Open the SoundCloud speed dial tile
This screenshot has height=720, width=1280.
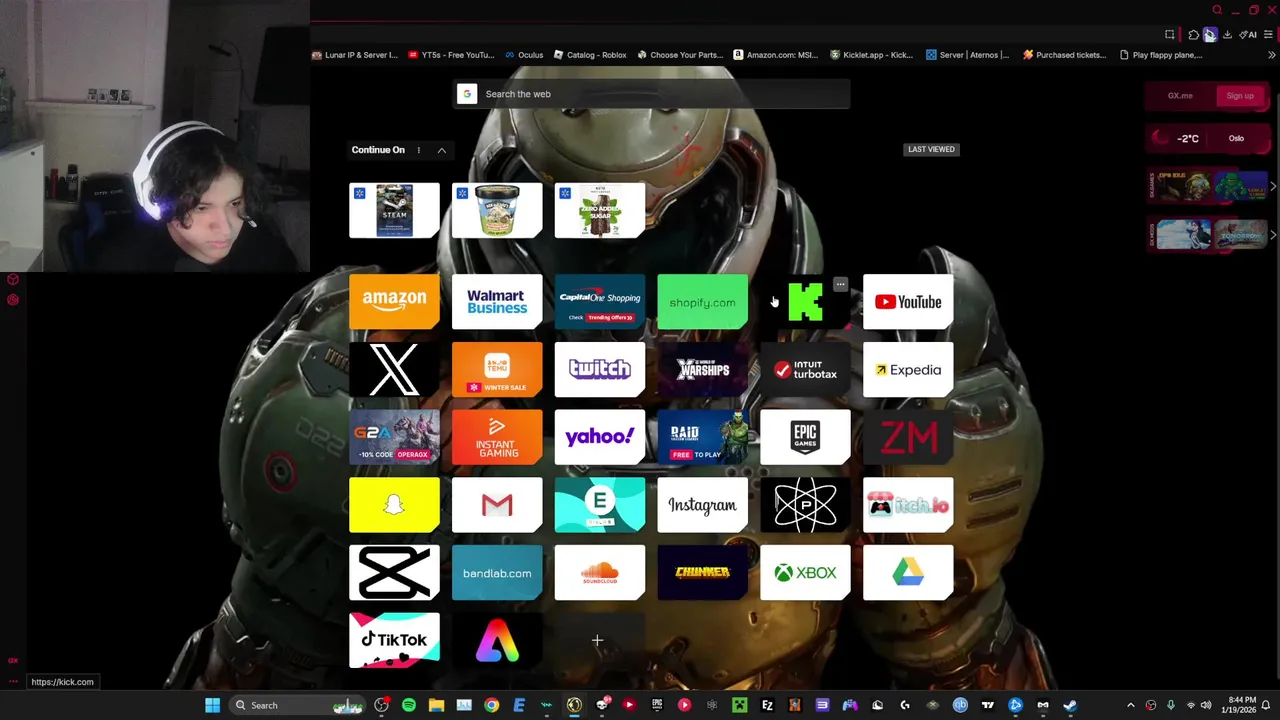(x=600, y=573)
